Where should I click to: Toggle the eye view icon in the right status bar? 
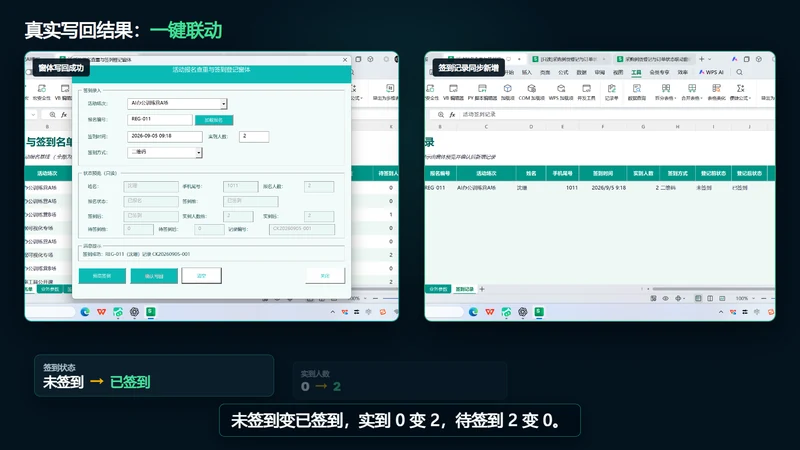pyautogui.click(x=665, y=298)
